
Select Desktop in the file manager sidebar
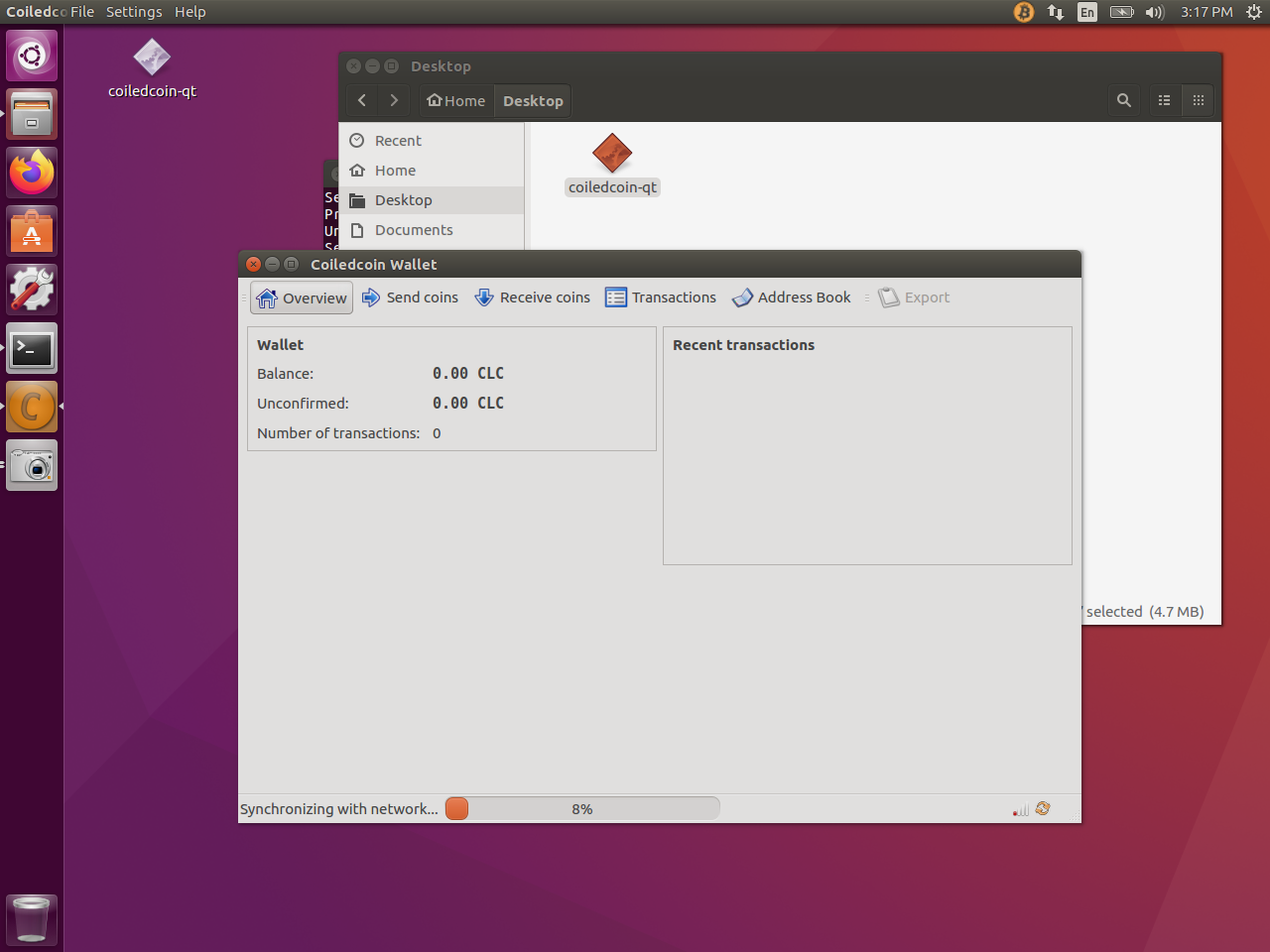pyautogui.click(x=432, y=200)
